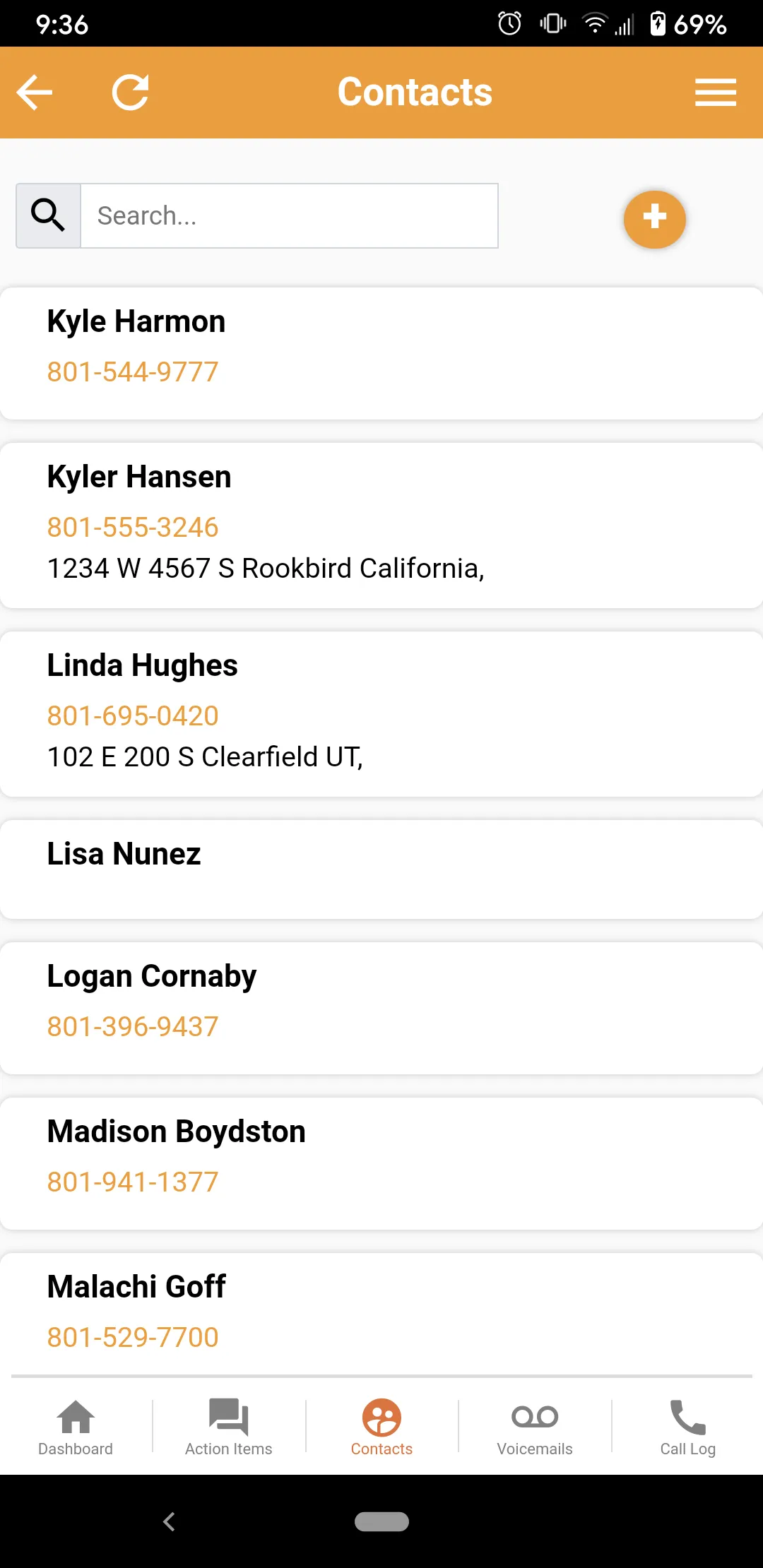The image size is (763, 1568).
Task: Open Voicemails tab
Action: (x=535, y=1427)
